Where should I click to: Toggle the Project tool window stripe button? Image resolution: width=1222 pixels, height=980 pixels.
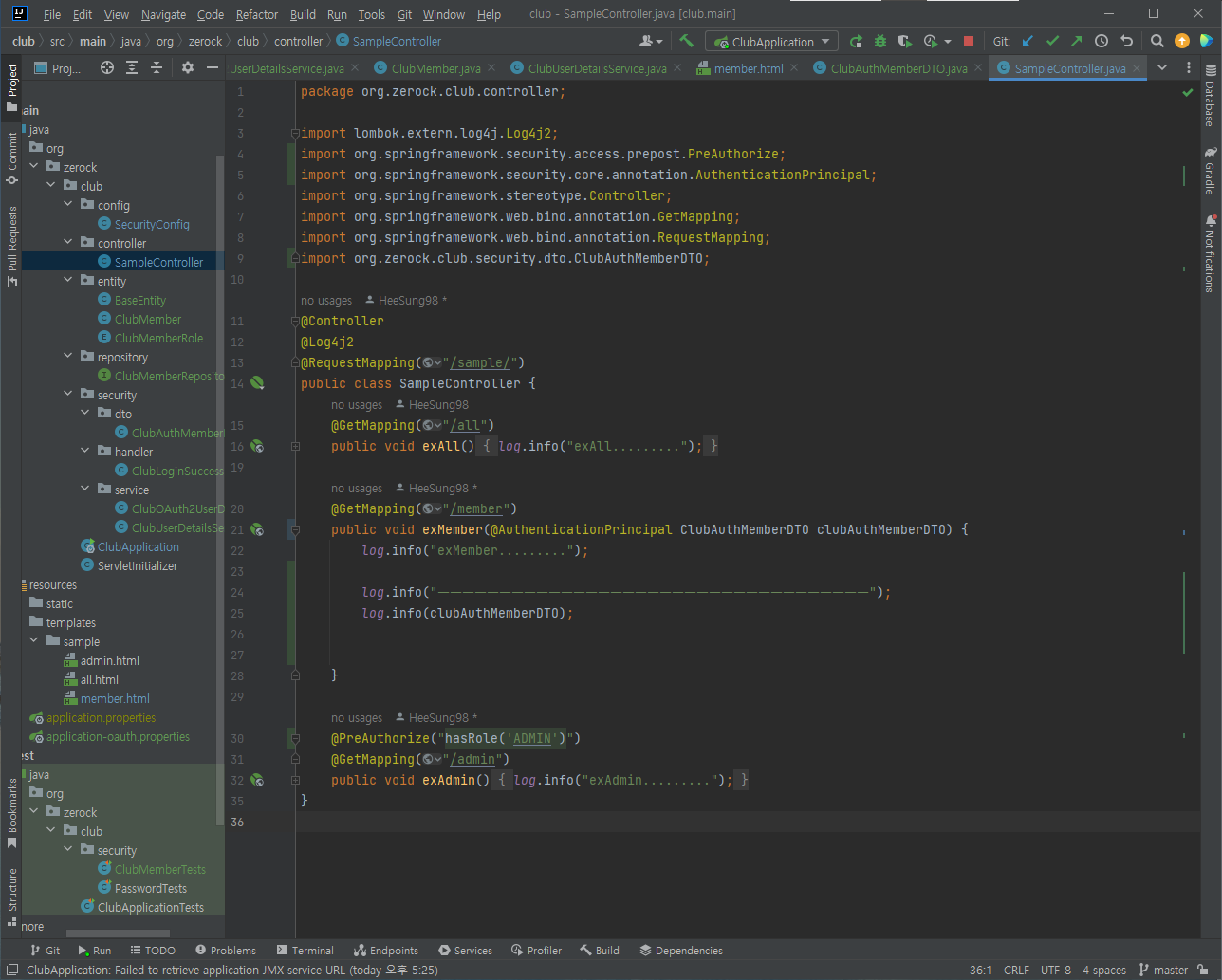pos(12,87)
